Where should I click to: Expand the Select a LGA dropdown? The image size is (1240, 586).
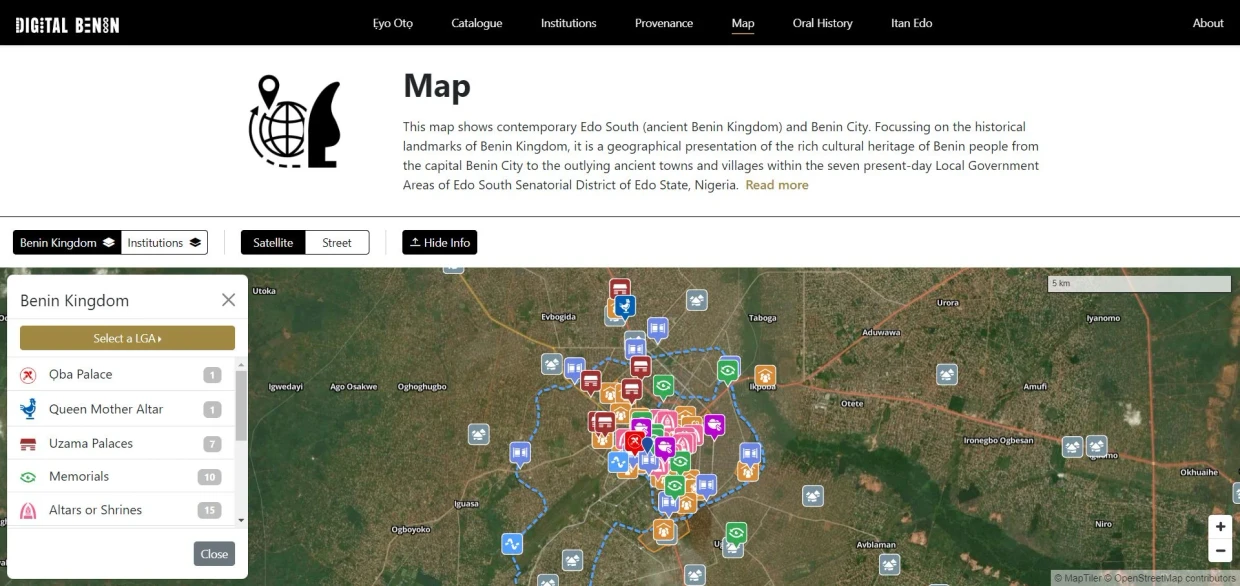point(127,338)
